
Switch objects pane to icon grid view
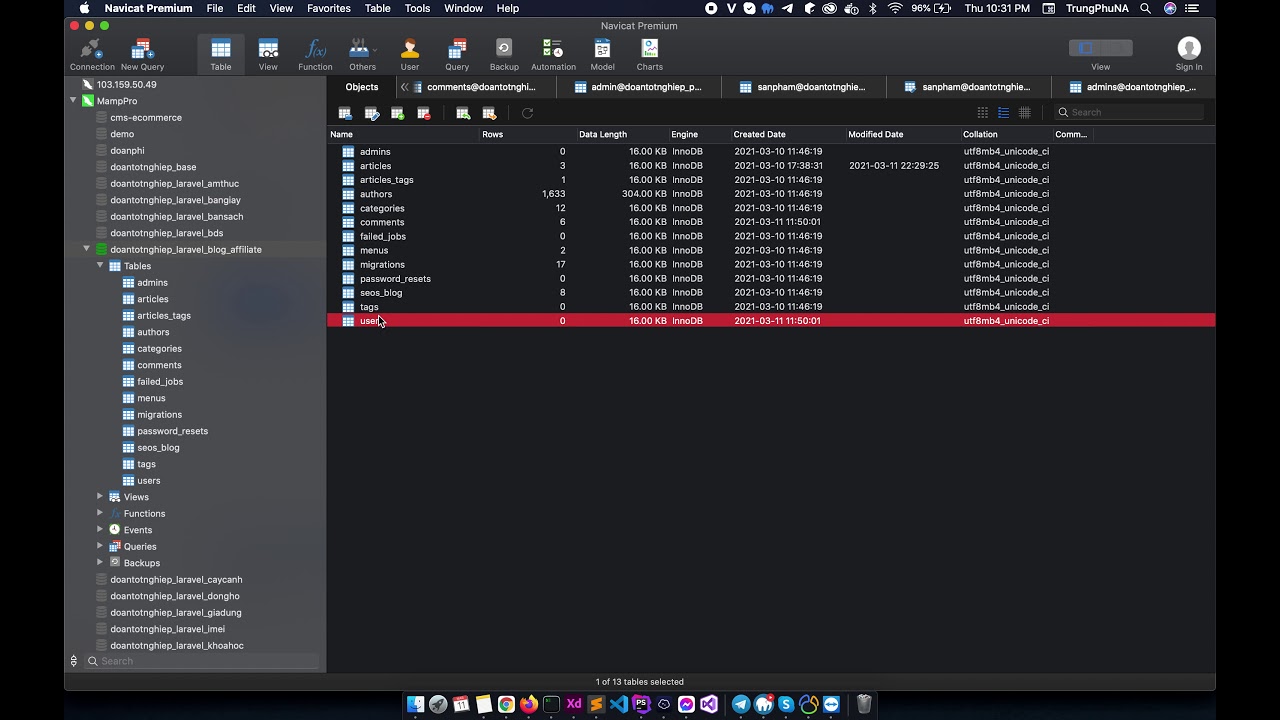983,113
